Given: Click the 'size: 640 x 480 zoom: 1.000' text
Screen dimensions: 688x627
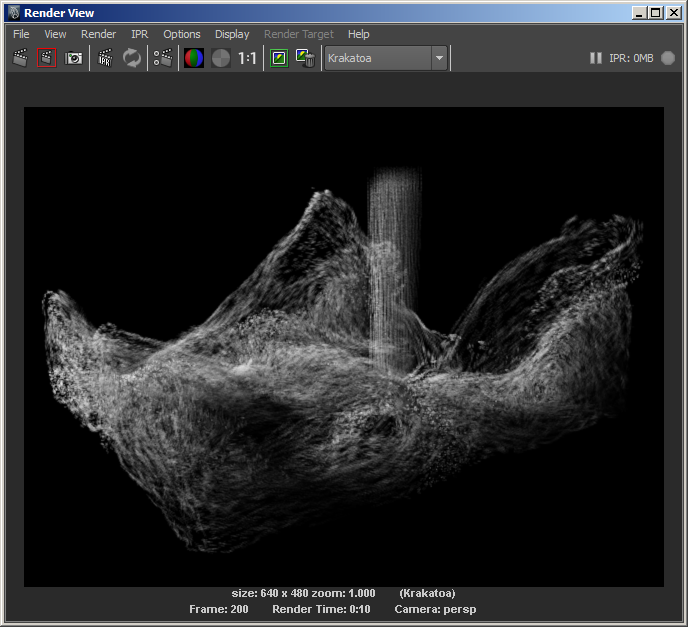Looking at the screenshot, I should pos(303,593).
